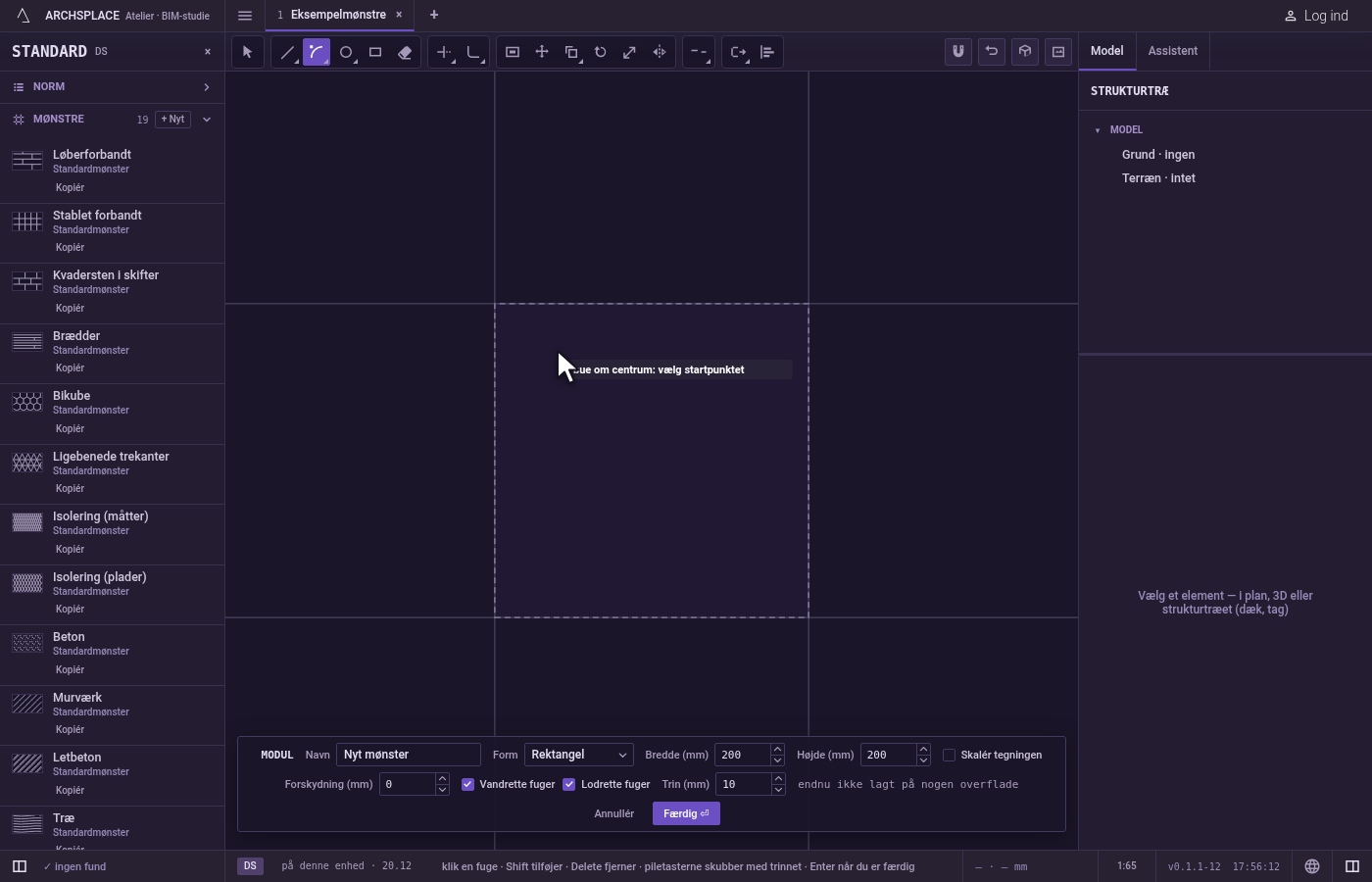Click the Navn input field with Nyt mønster
This screenshot has width=1372, height=882.
[409, 755]
